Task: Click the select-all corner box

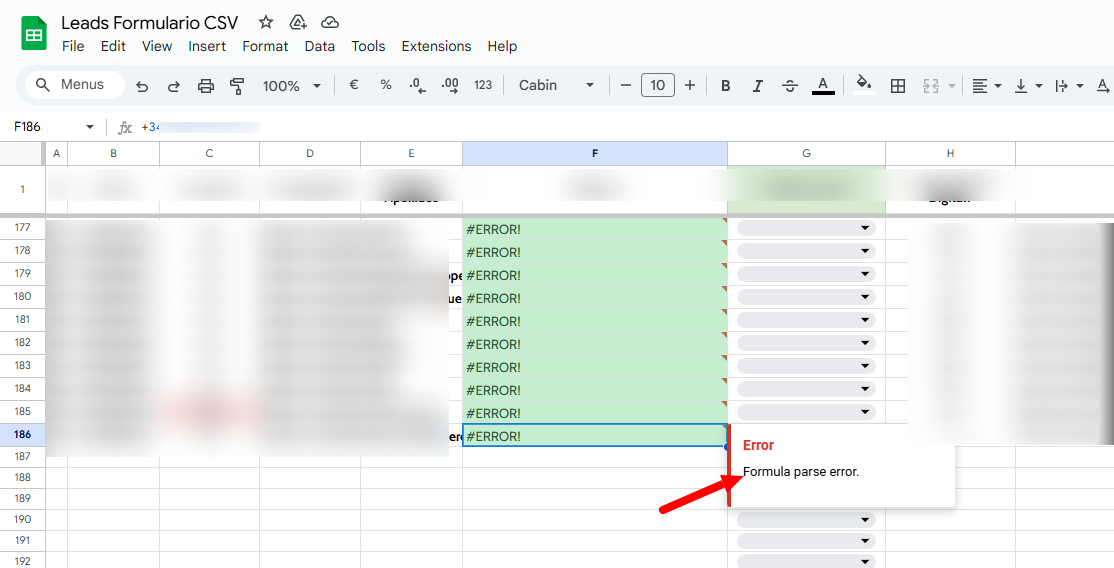Action: pyautogui.click(x=22, y=154)
